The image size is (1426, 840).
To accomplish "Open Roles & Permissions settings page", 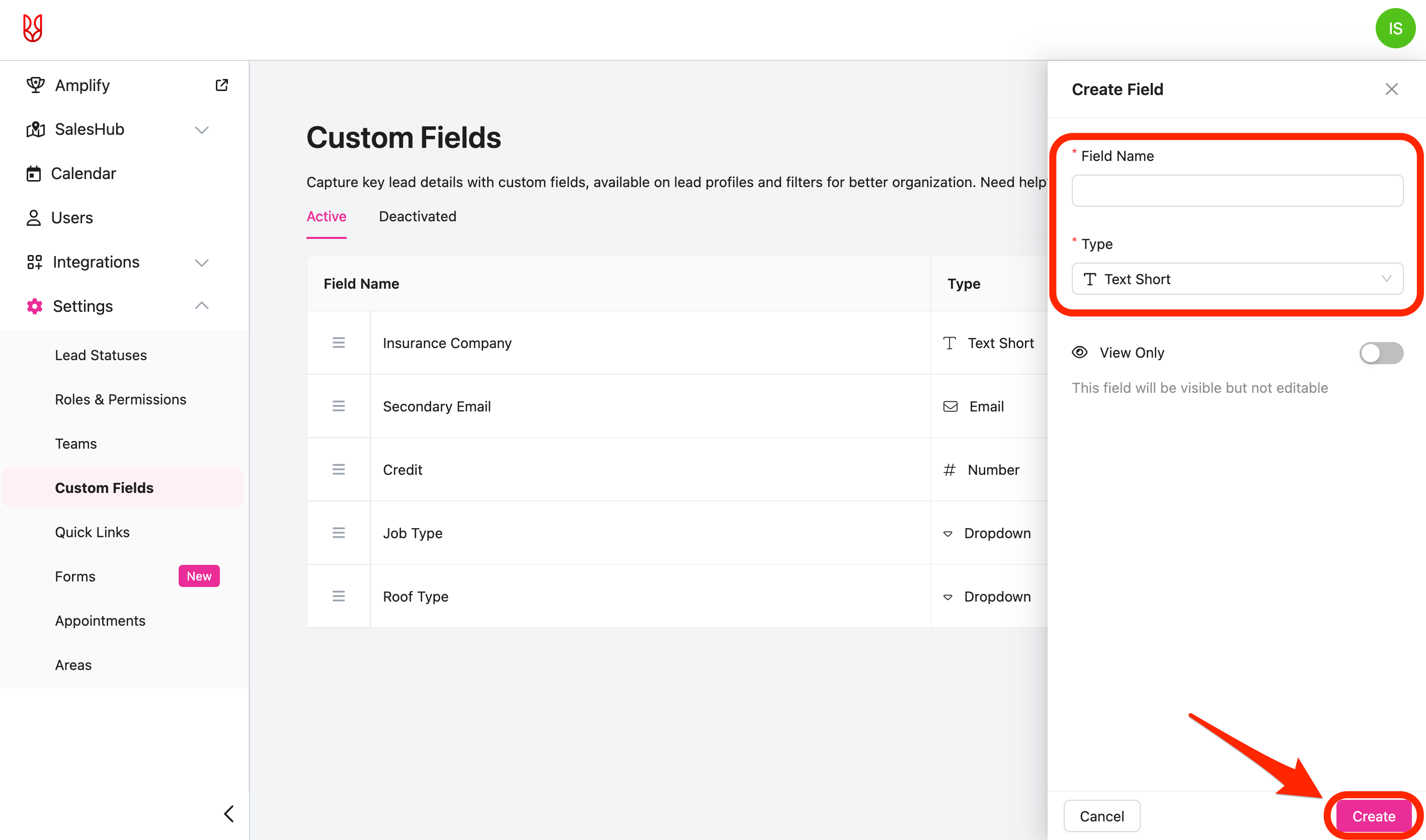I will (121, 399).
